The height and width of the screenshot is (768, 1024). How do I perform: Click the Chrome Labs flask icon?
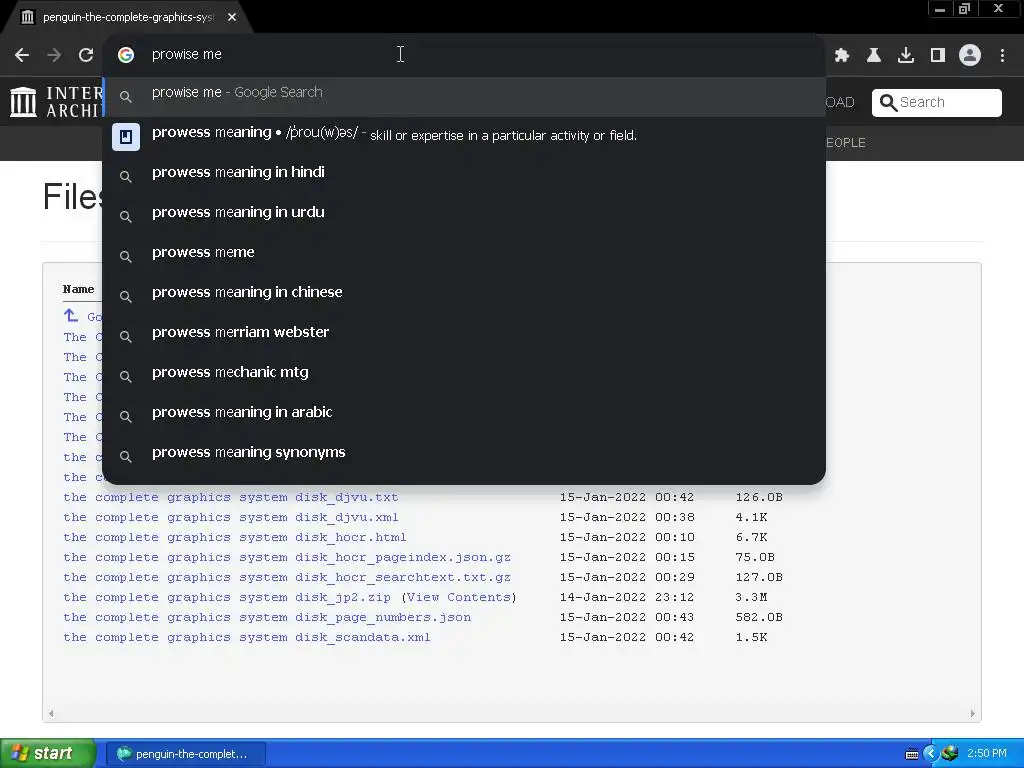(x=874, y=55)
